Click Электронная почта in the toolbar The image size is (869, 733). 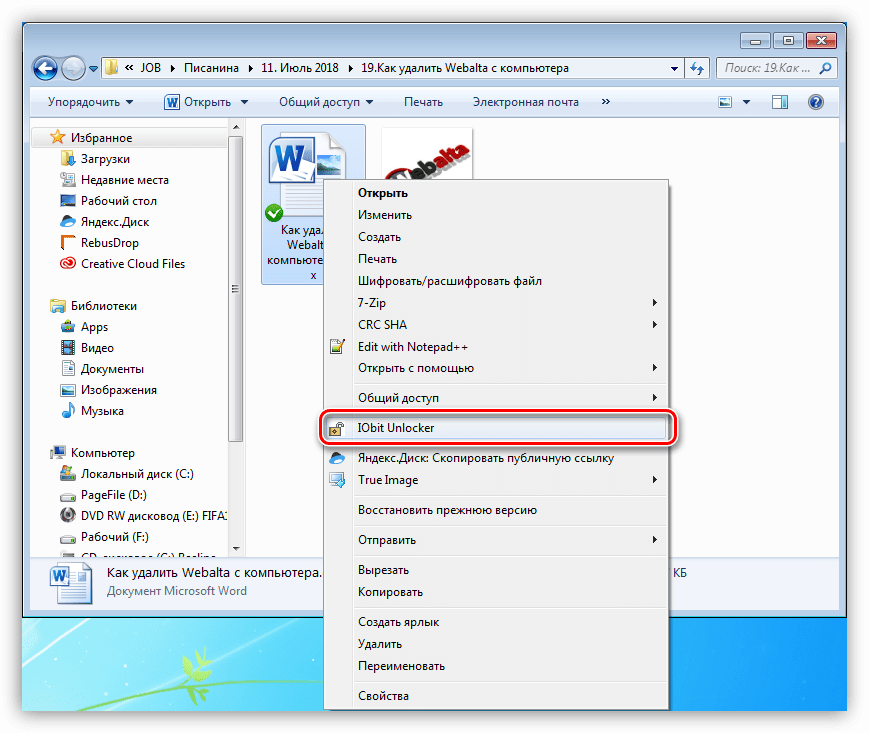coord(525,102)
